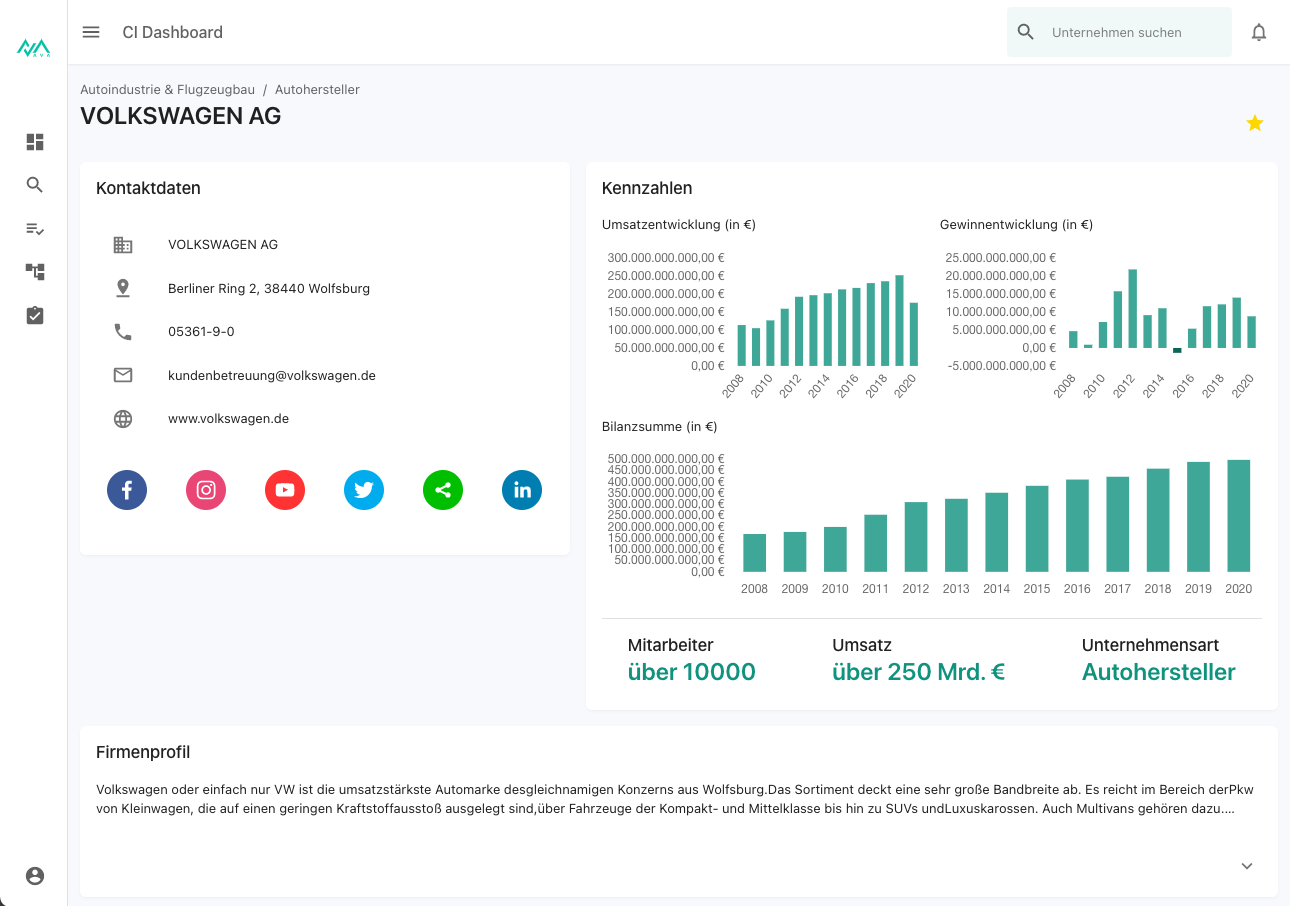Open the user account icon
This screenshot has height=906, width=1290.
(35, 876)
